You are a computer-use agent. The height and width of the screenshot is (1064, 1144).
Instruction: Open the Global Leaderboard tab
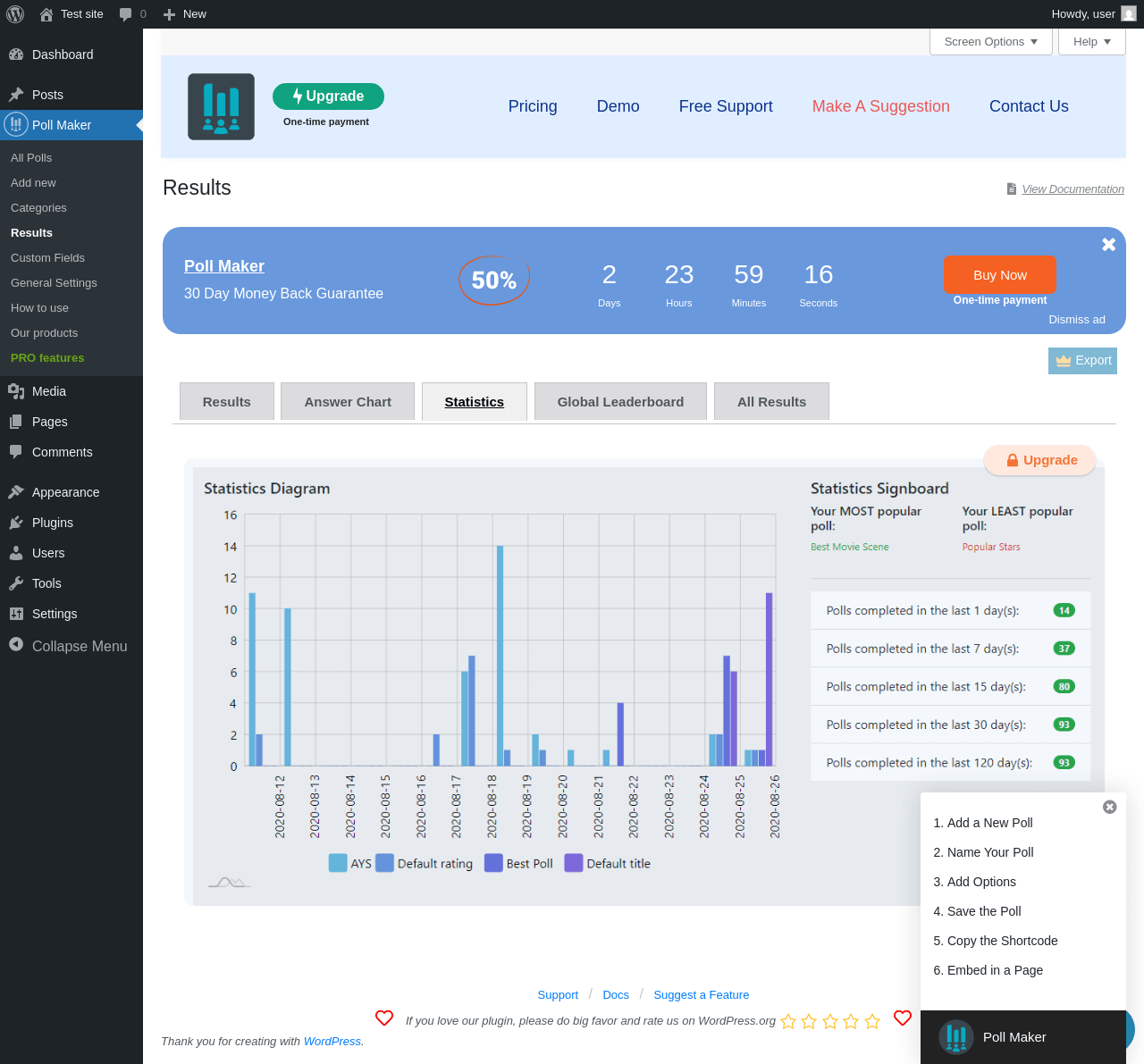tap(620, 402)
